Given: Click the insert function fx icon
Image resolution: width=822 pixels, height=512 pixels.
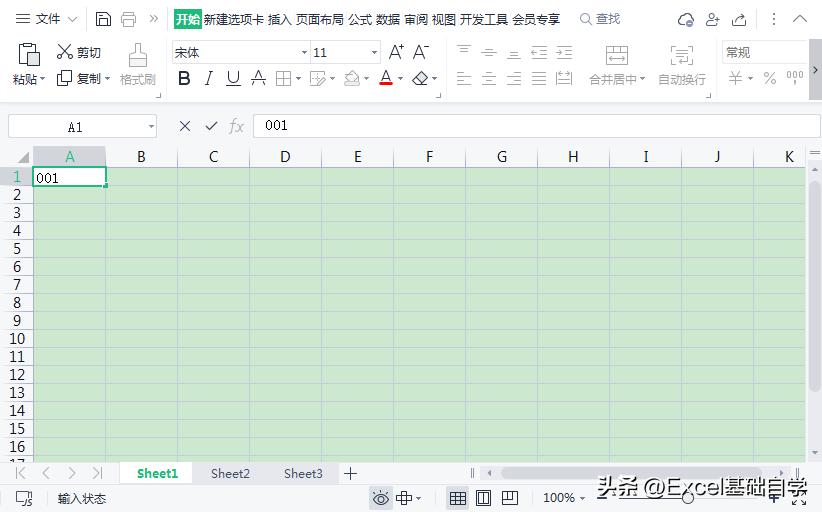Looking at the screenshot, I should [x=236, y=126].
